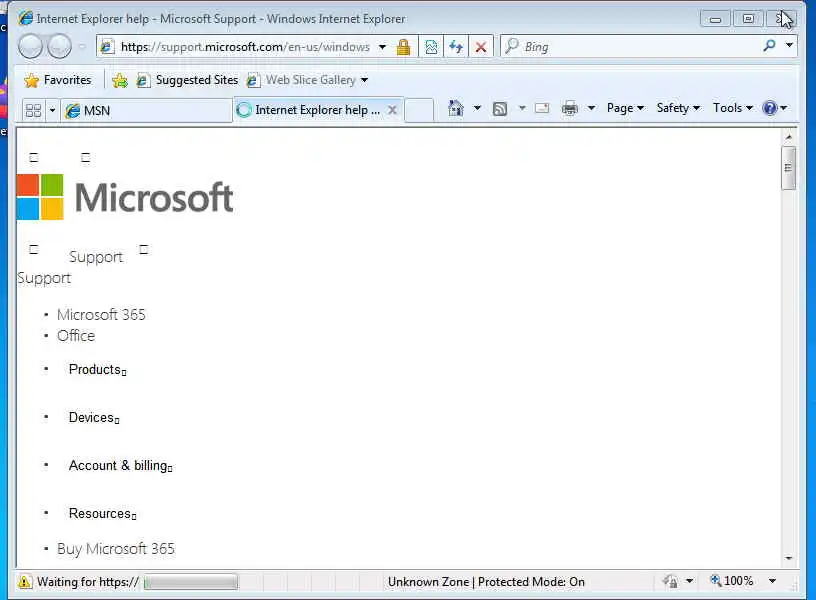Expand the Resources menu
This screenshot has width=816, height=600.
pos(102,514)
